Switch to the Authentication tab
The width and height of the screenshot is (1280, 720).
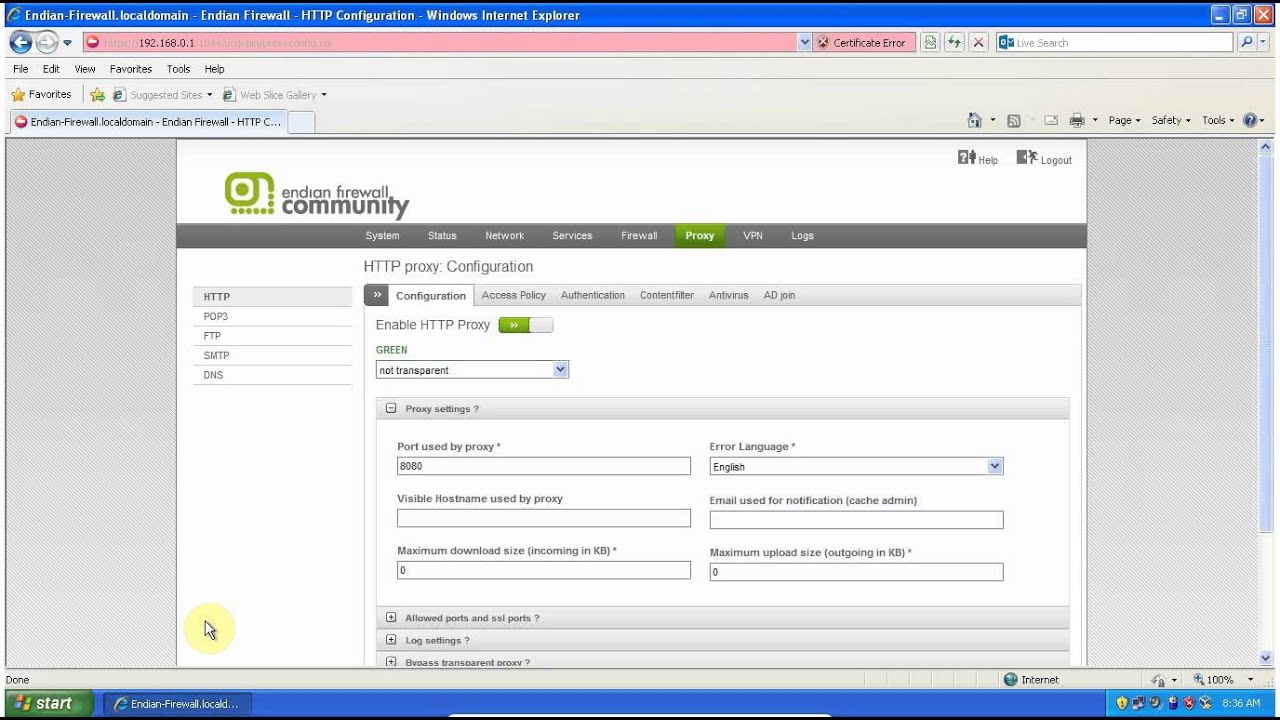click(x=593, y=295)
